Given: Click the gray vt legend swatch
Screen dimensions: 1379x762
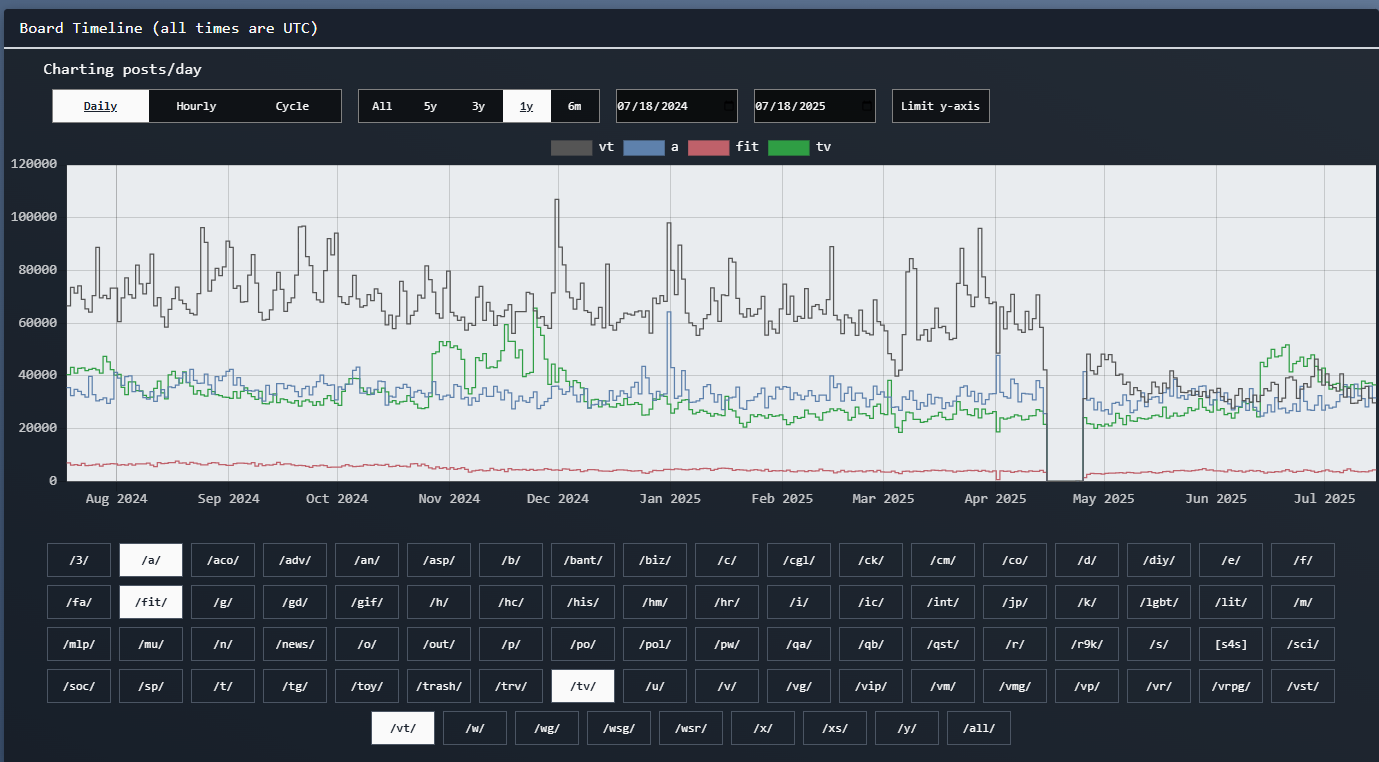Looking at the screenshot, I should (x=571, y=147).
